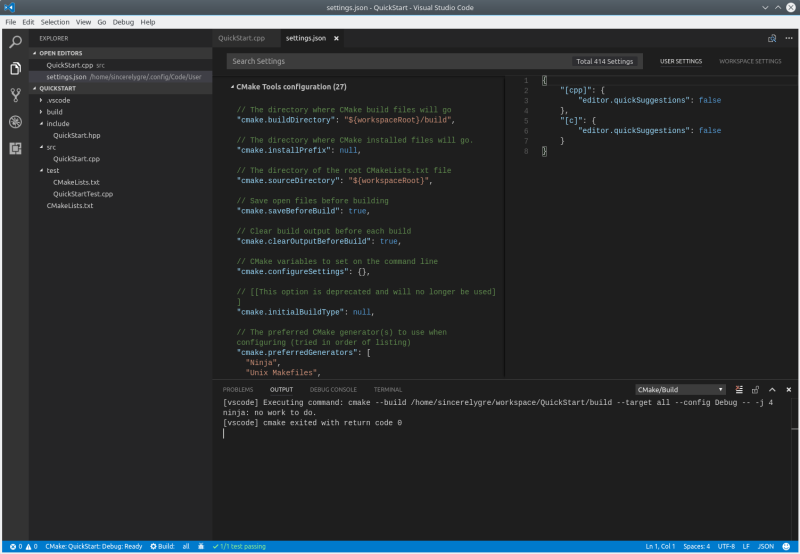800x554 pixels.
Task: Click the CMake debug bug icon in status bar
Action: tap(201, 546)
